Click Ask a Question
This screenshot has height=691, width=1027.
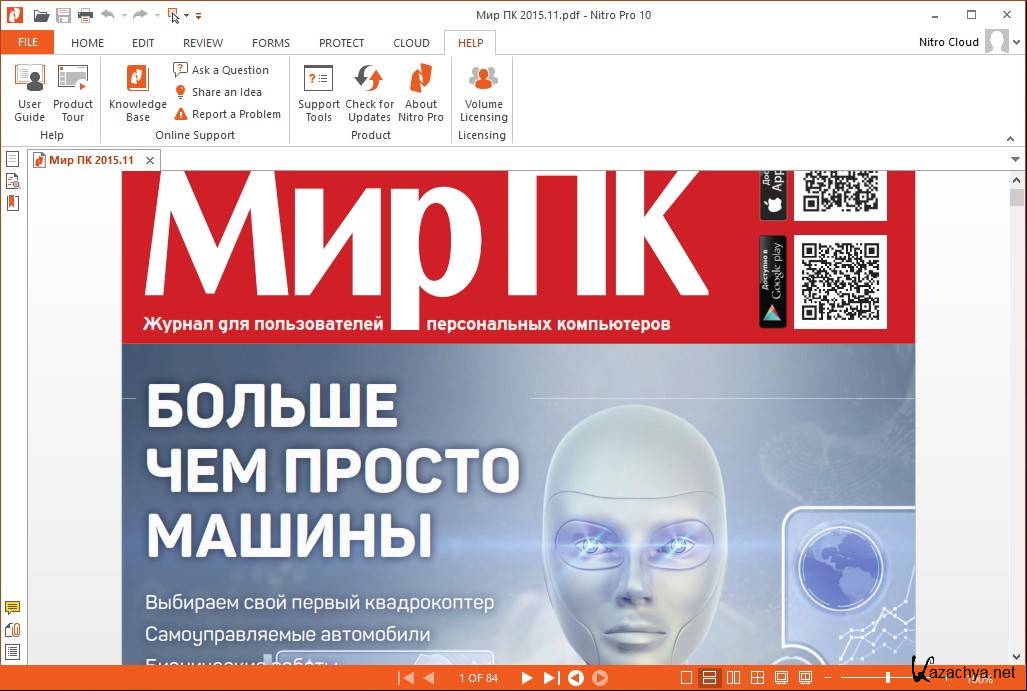[x=221, y=70]
